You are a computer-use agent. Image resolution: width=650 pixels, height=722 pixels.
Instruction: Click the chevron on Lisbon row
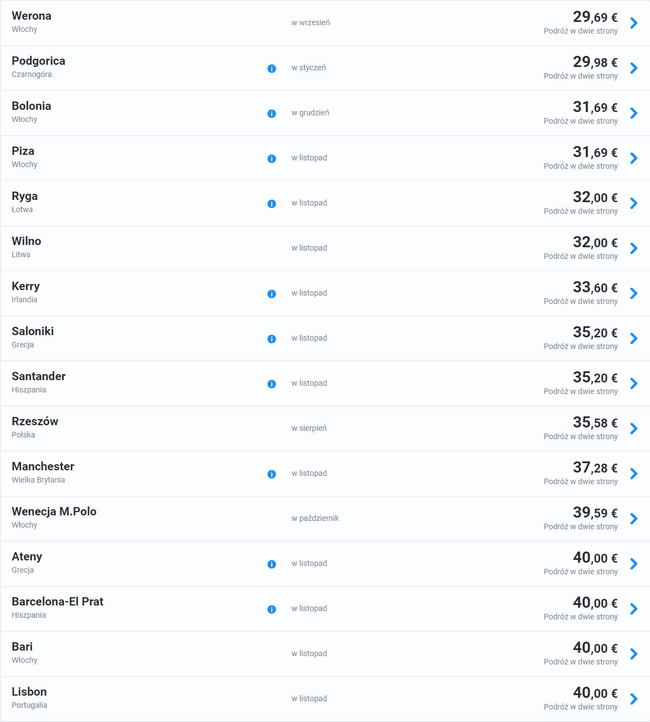coord(633,698)
